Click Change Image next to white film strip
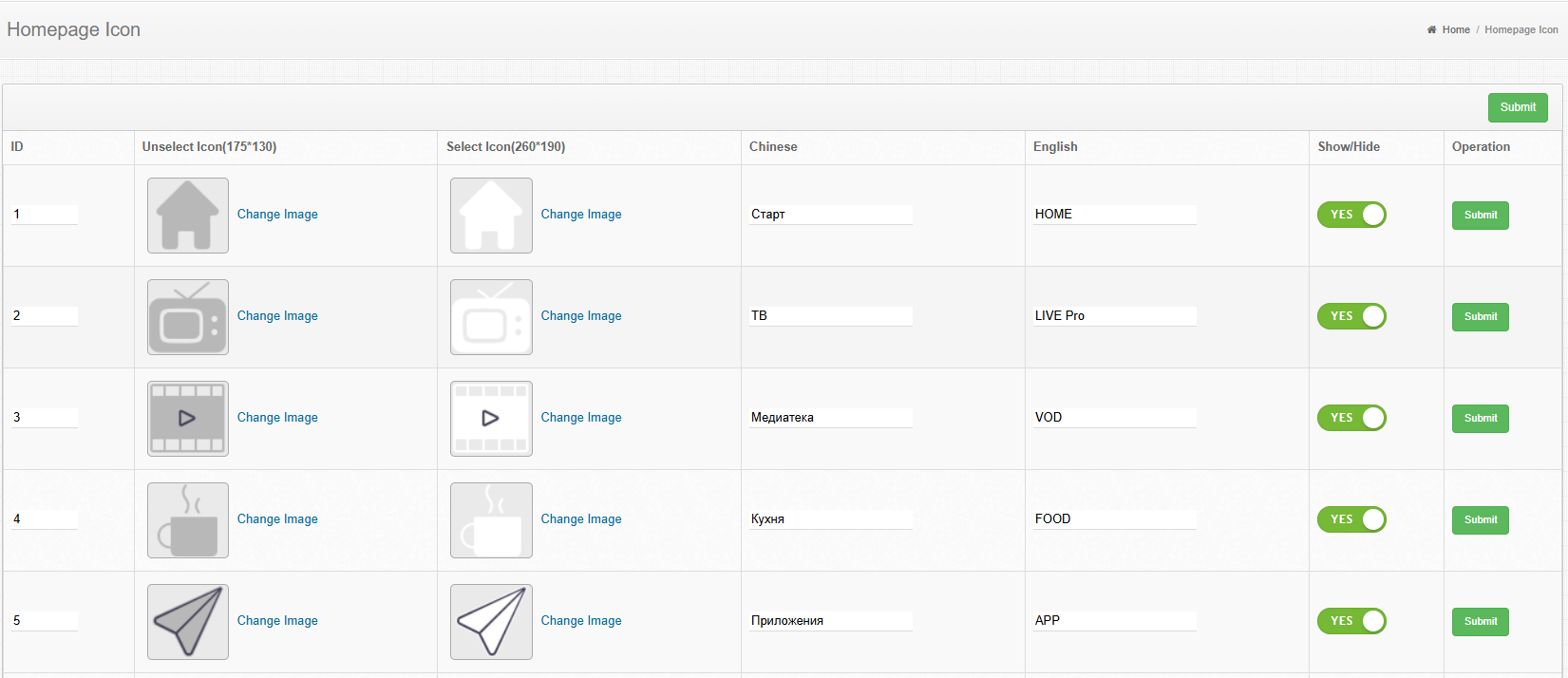1568x678 pixels. pyautogui.click(x=581, y=418)
